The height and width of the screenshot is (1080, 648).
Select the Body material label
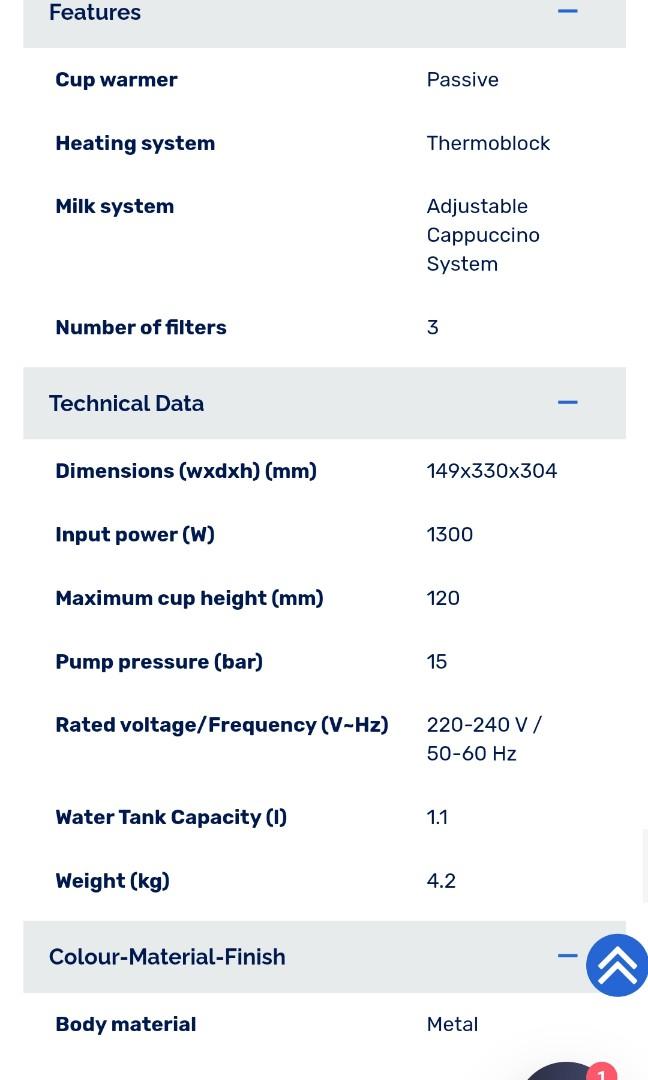(x=126, y=1024)
